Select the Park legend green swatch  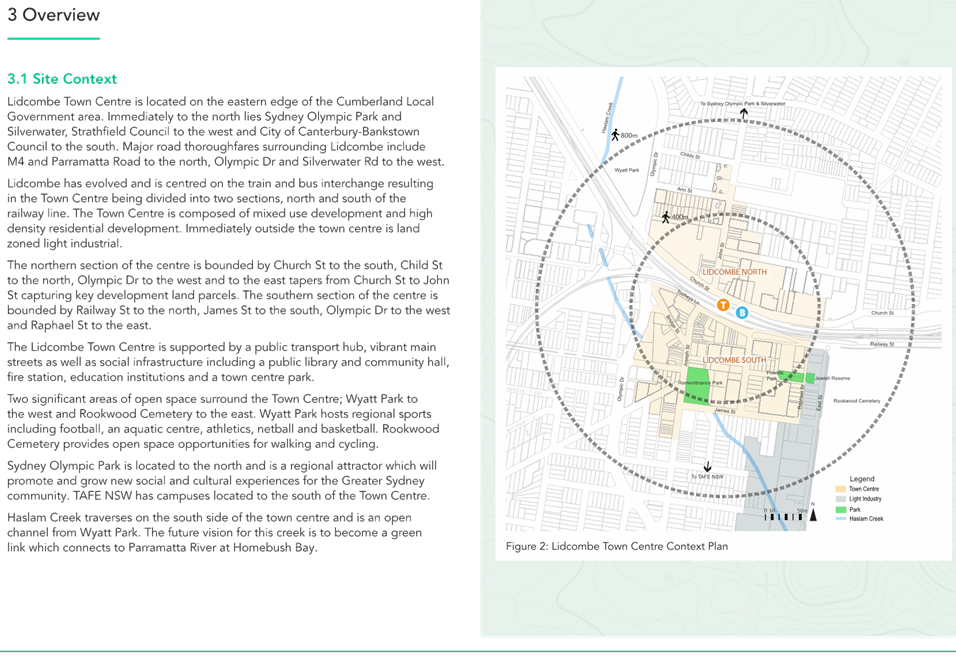click(x=841, y=509)
